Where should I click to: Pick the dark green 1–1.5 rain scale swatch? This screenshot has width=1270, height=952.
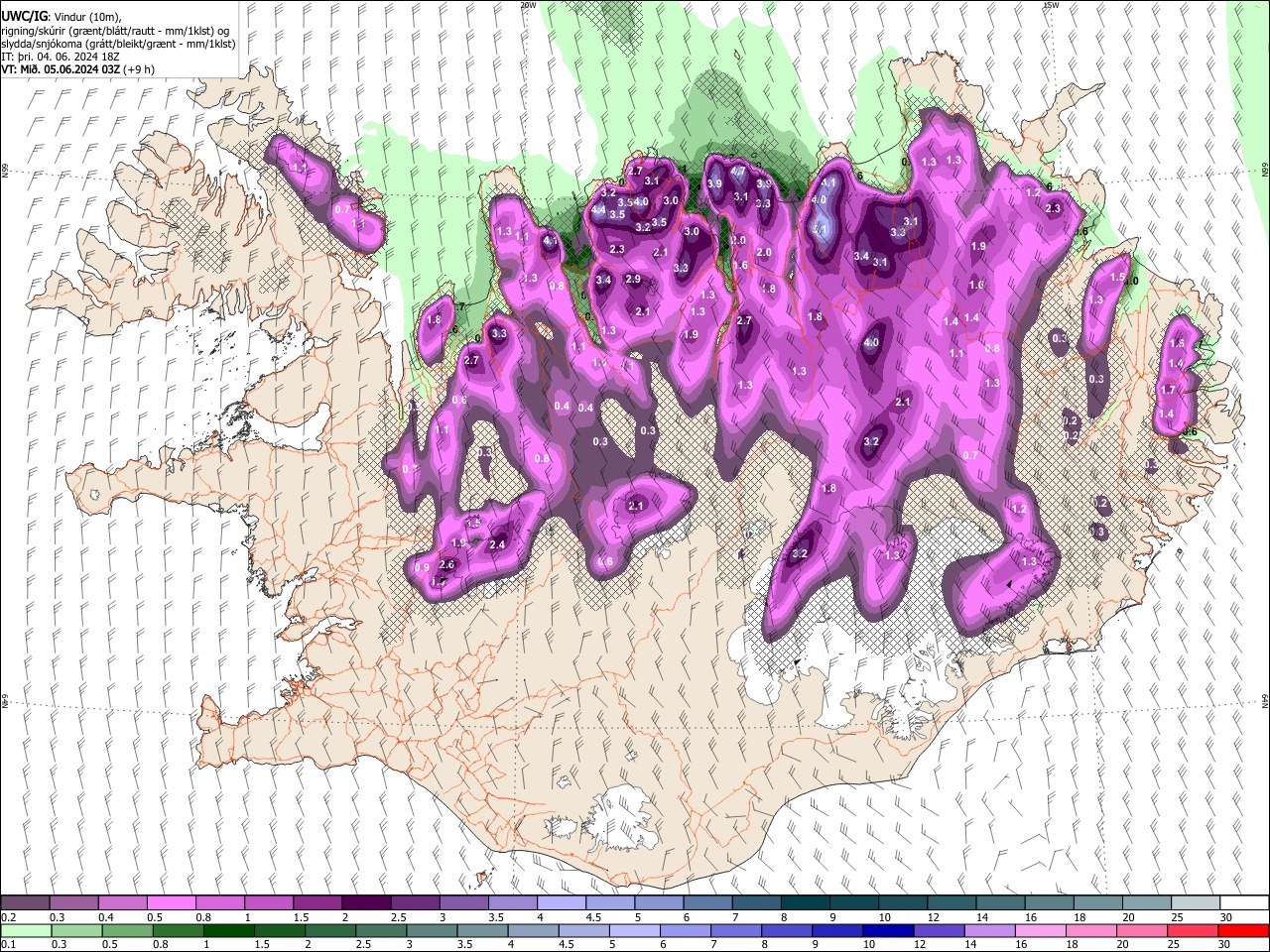228,930
